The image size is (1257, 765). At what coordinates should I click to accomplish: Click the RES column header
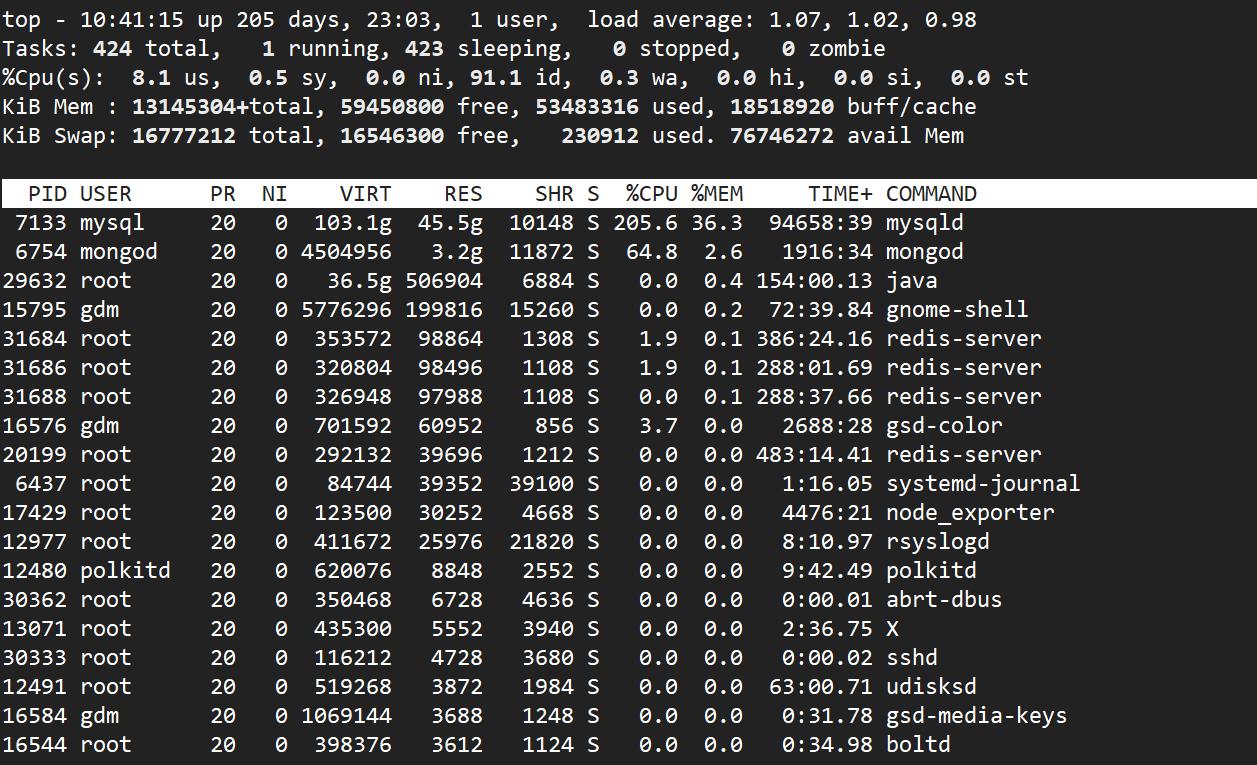tap(463, 194)
